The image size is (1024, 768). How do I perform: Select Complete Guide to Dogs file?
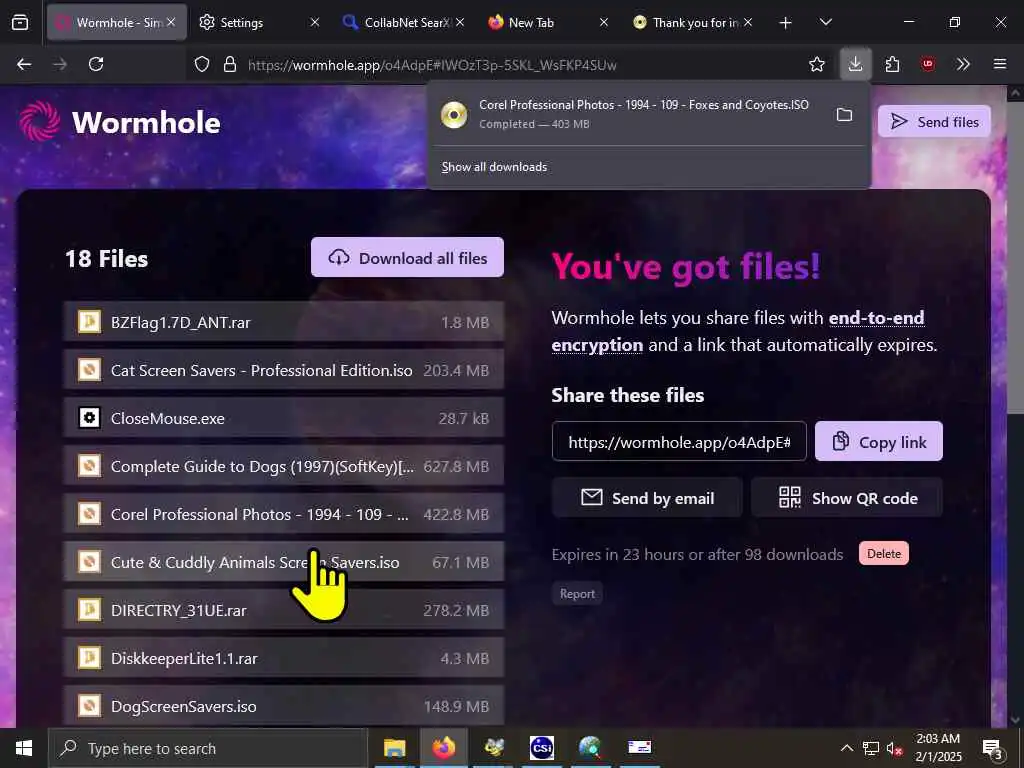pos(283,466)
